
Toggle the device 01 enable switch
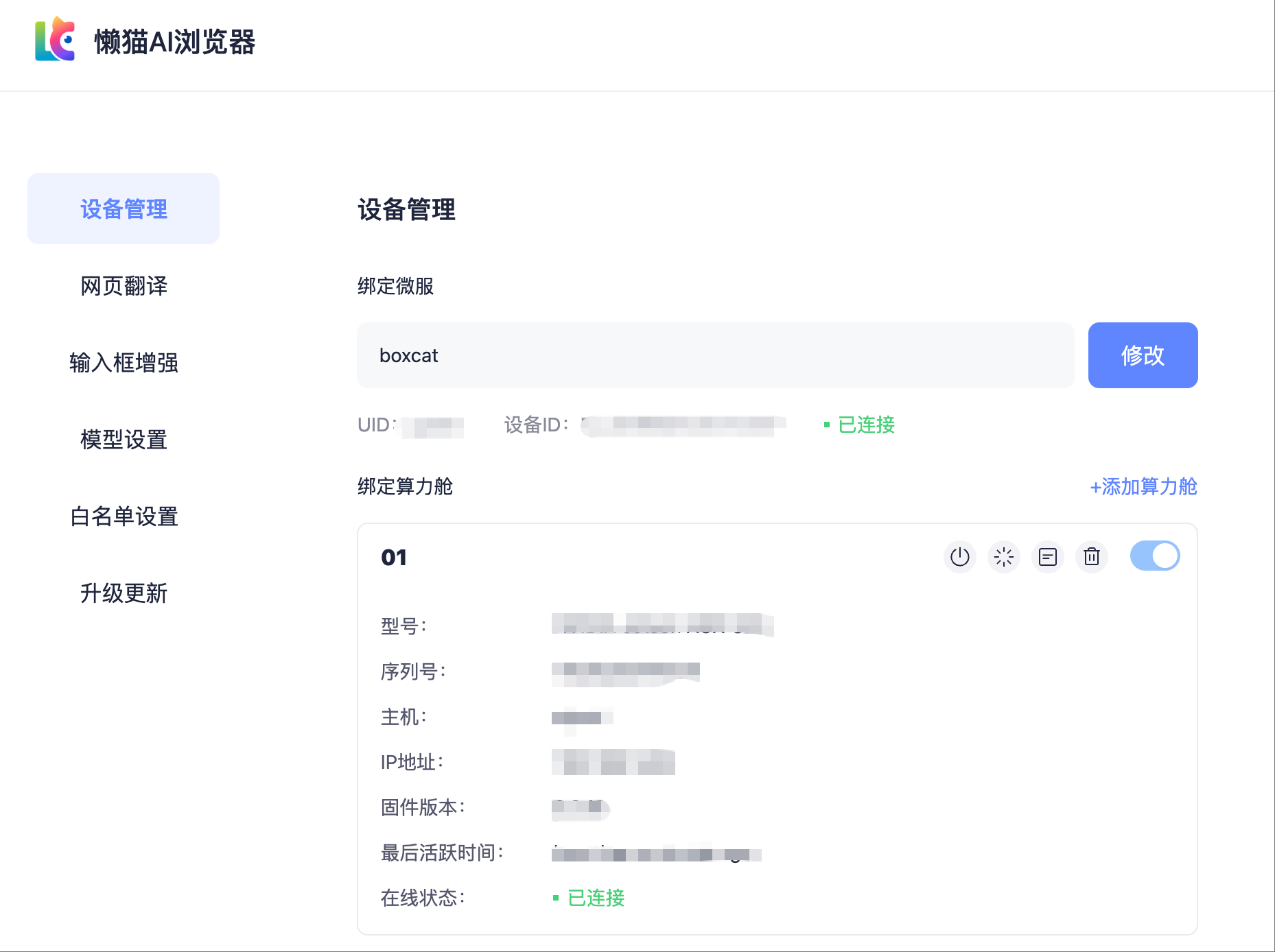pos(1155,556)
